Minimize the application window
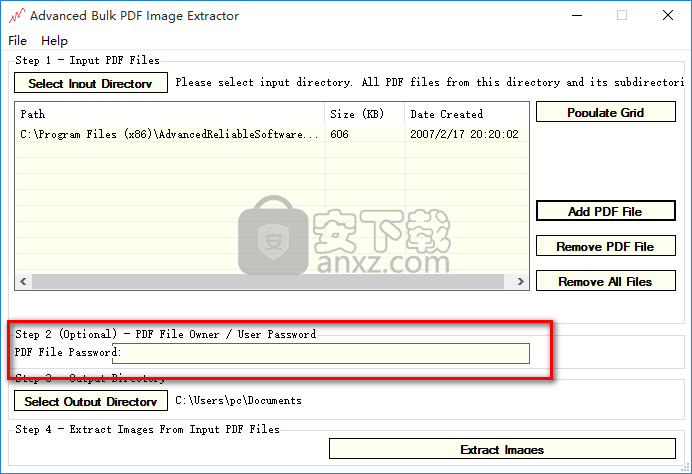692x474 pixels. 577,15
